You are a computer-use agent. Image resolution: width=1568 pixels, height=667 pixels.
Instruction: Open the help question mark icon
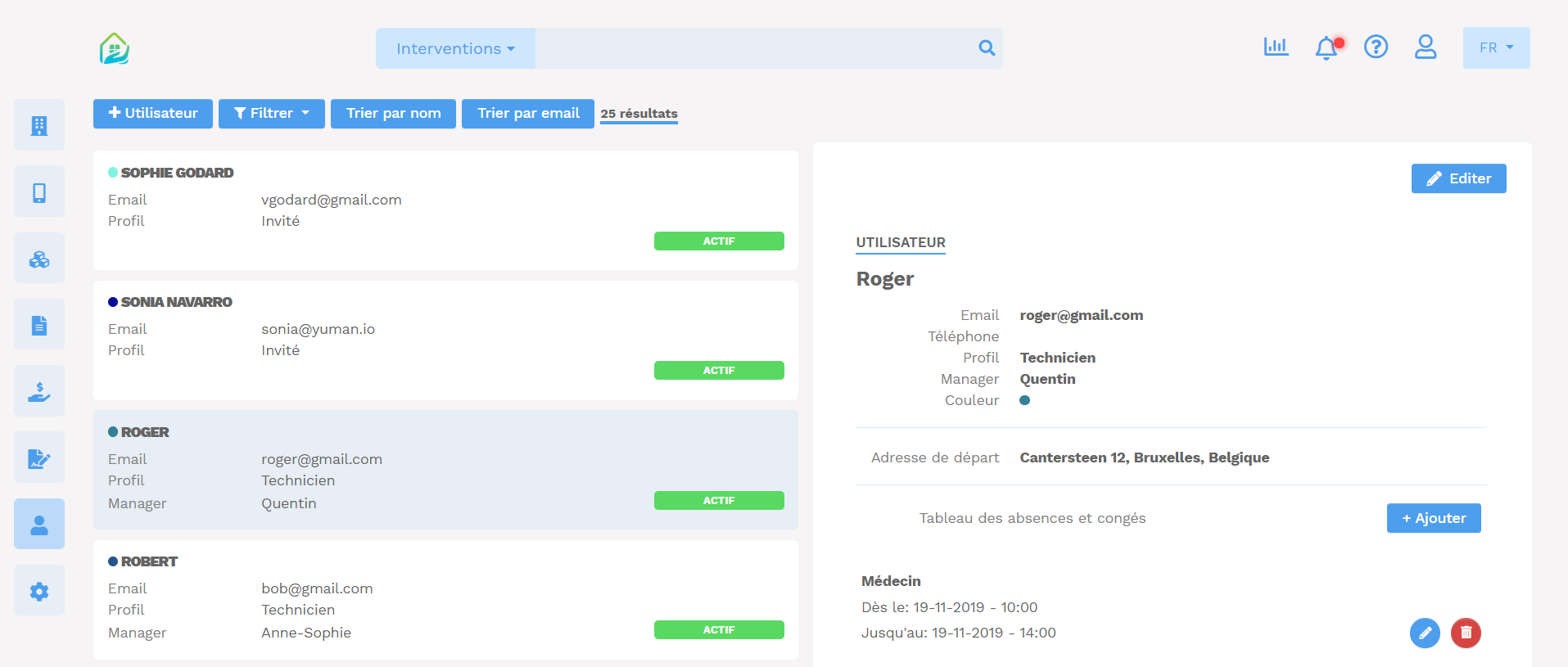(x=1376, y=47)
